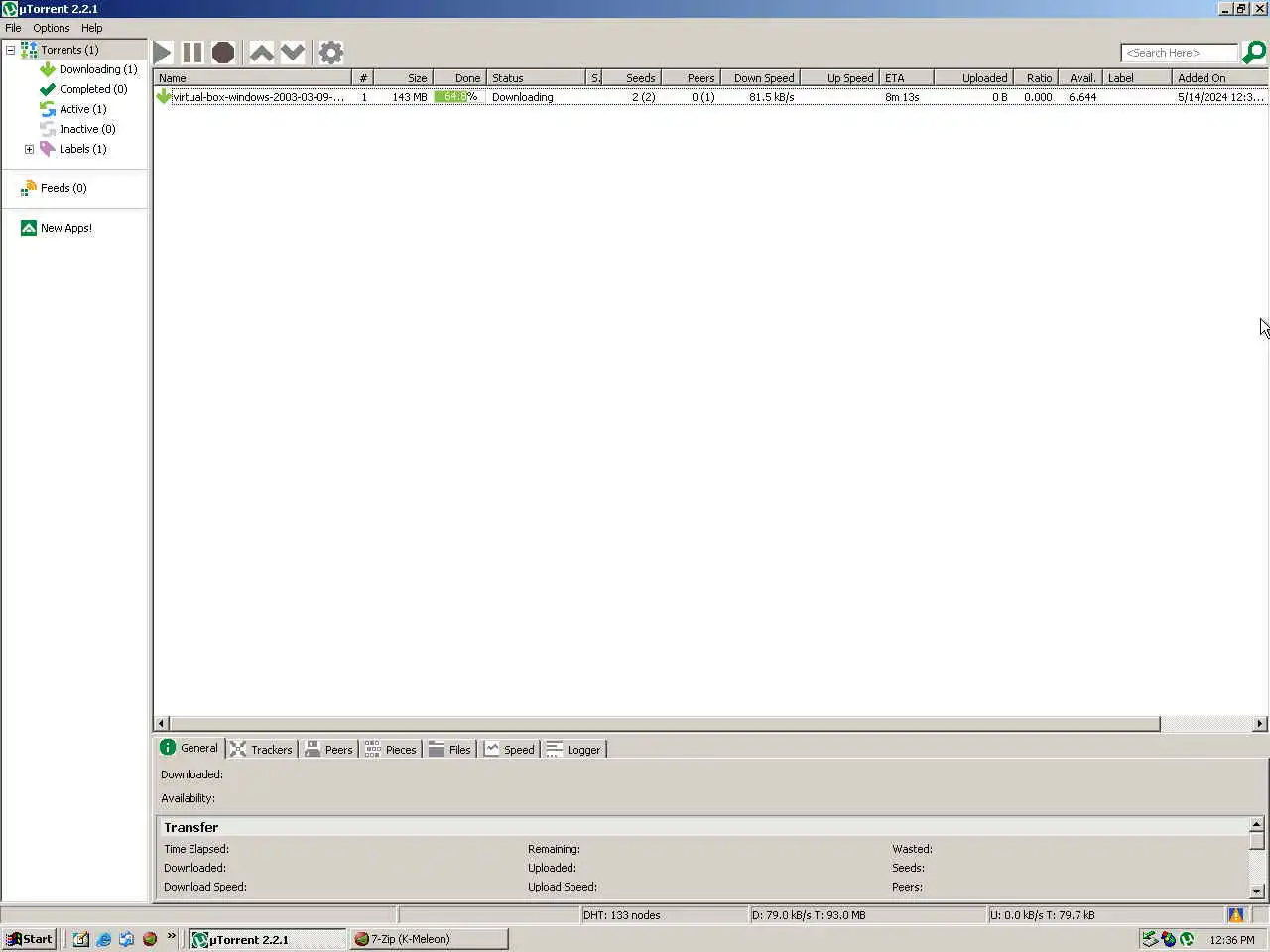Click the green Downloading arrow icon in the sidebar

(47, 69)
